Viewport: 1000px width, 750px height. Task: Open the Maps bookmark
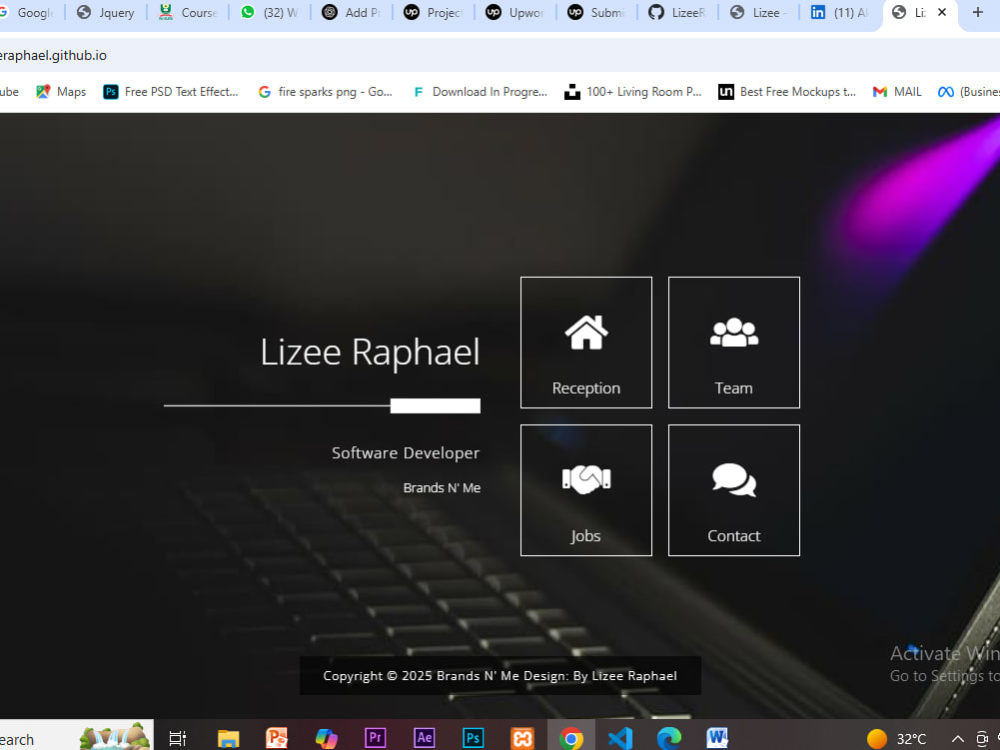point(61,92)
